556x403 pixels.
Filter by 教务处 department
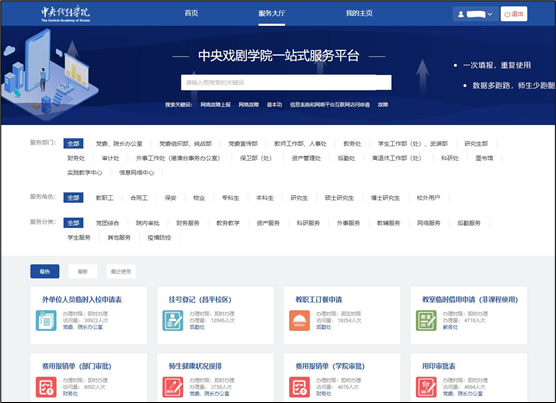tap(352, 144)
